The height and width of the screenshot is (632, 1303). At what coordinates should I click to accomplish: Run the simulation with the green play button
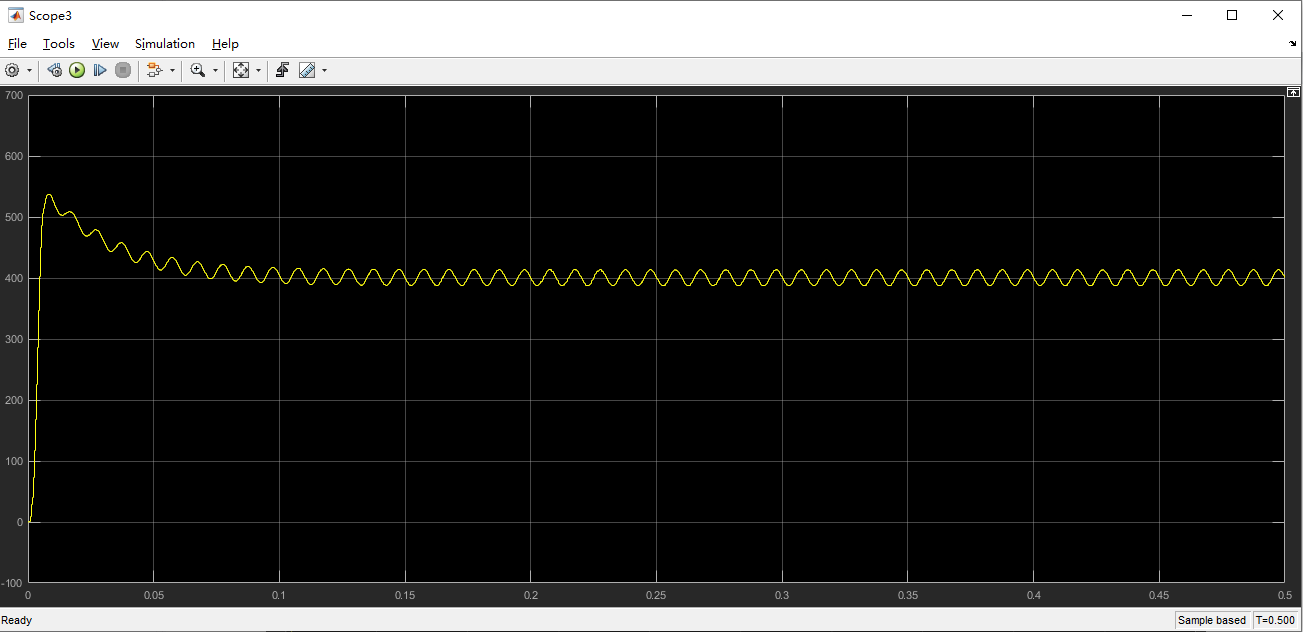(x=77, y=70)
